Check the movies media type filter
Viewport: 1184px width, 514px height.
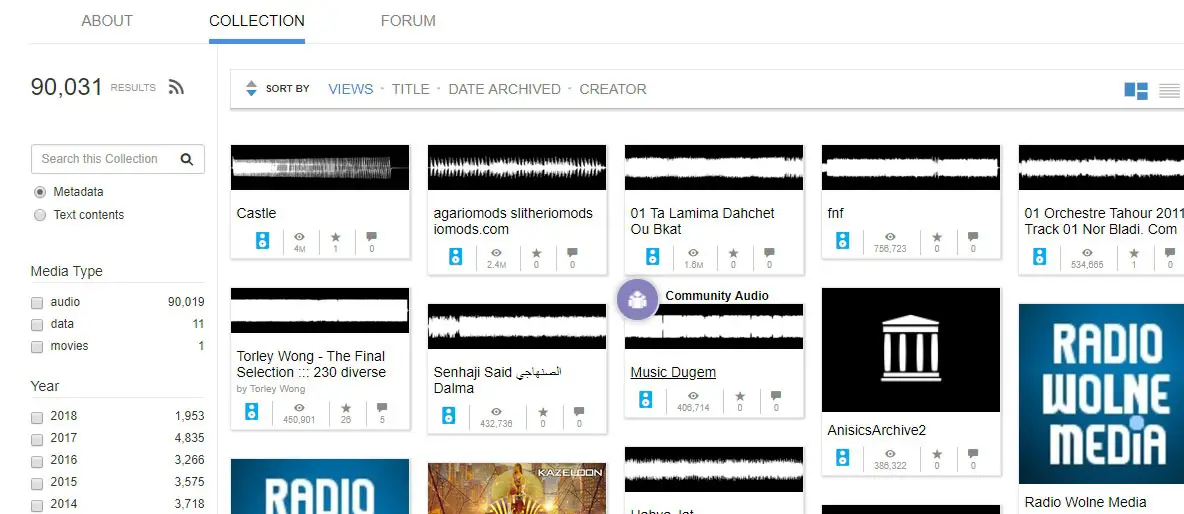(37, 346)
